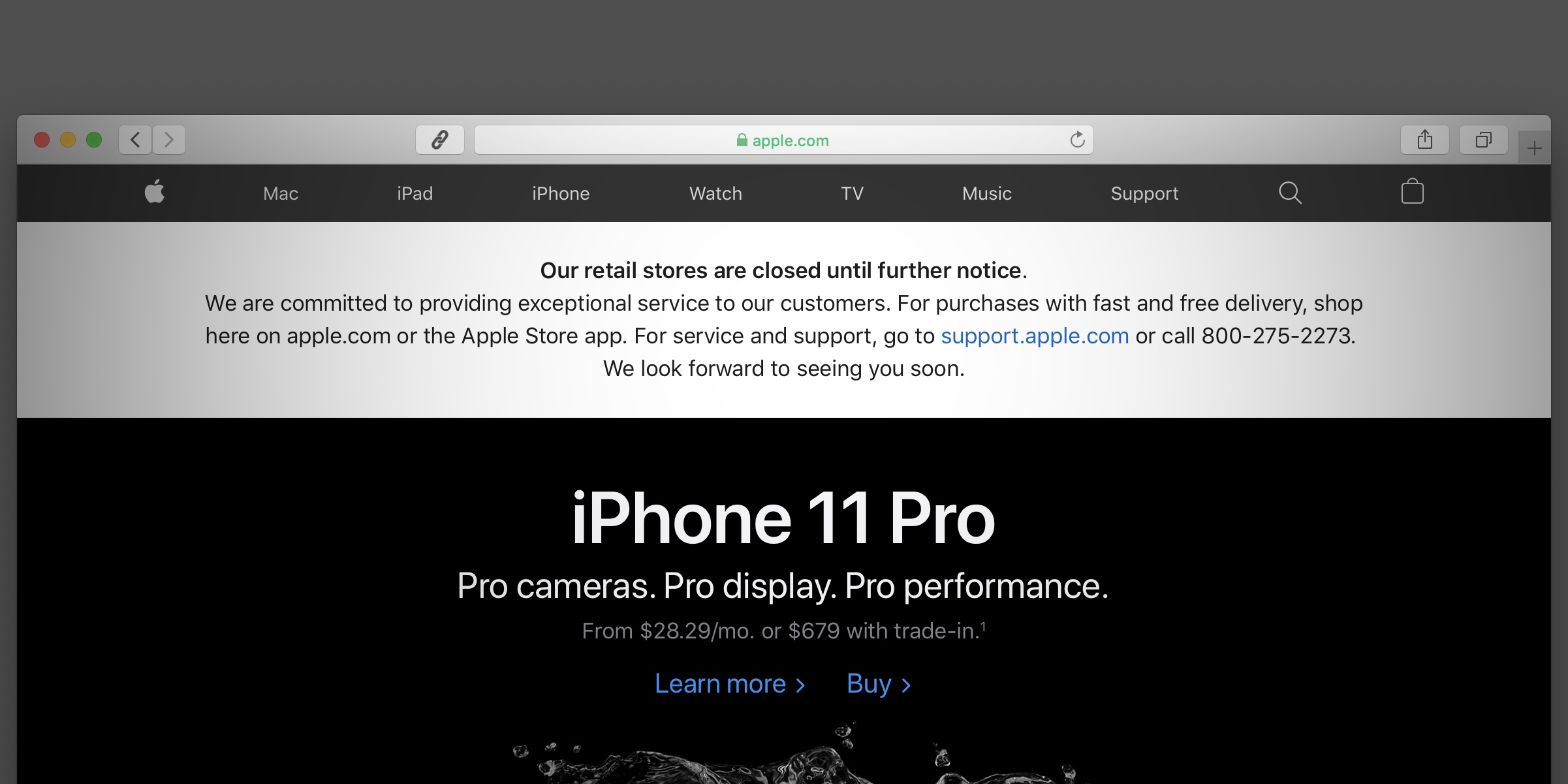The height and width of the screenshot is (784, 1568).
Task: Click the Apple logo in navigation
Action: click(155, 192)
